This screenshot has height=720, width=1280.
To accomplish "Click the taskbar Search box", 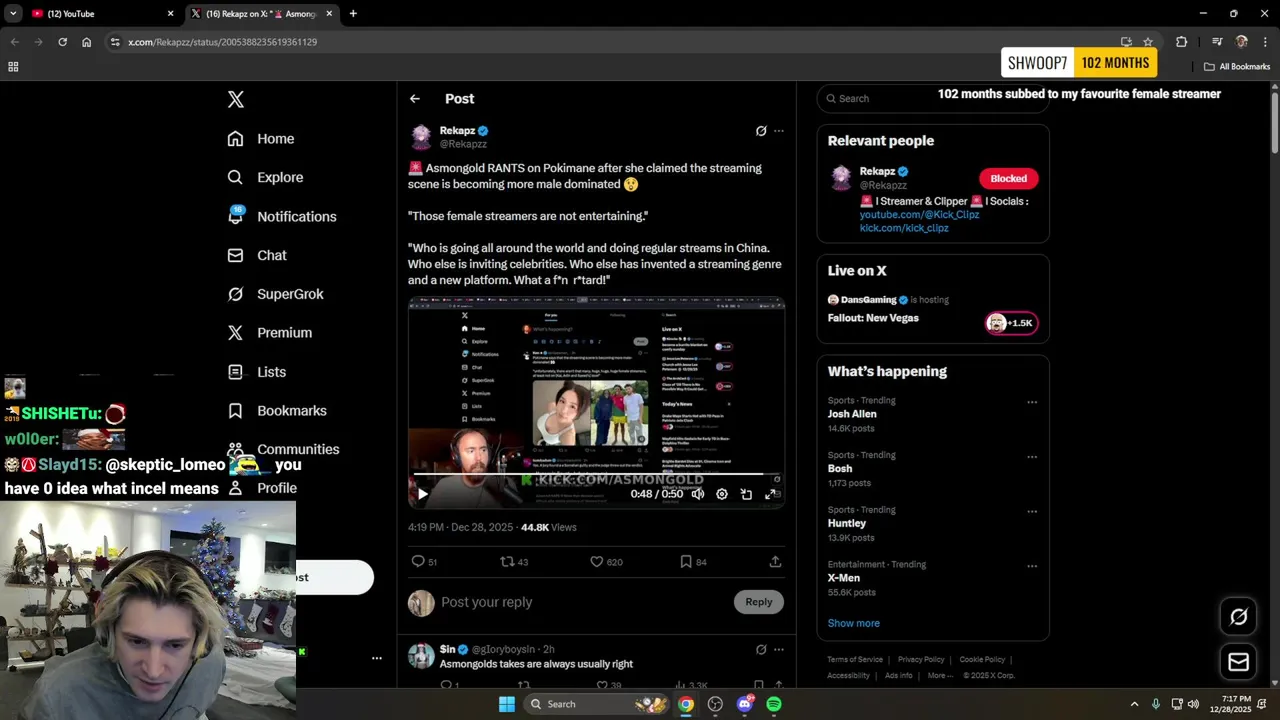I will pos(597,704).
